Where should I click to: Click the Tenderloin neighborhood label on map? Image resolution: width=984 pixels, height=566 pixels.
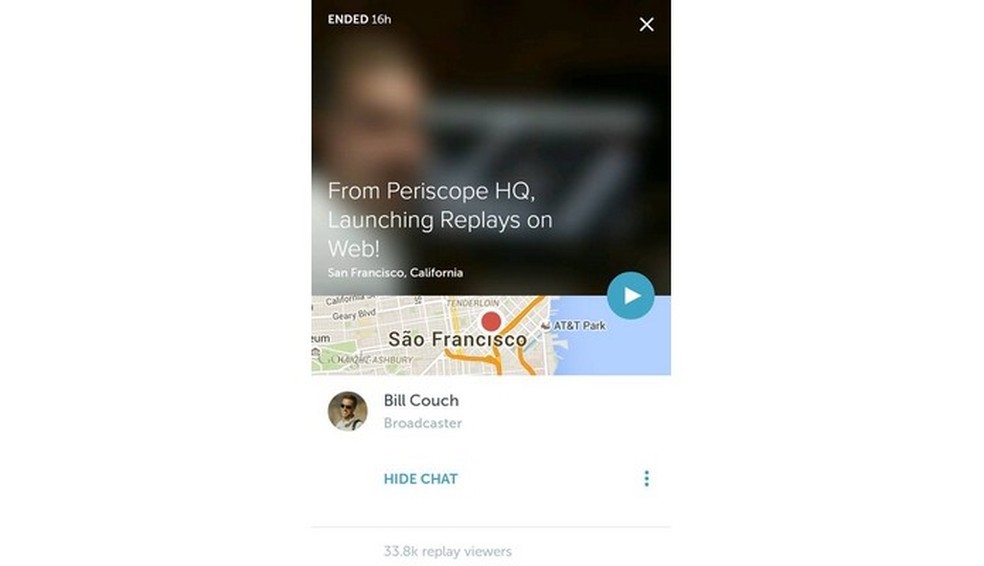pos(473,303)
